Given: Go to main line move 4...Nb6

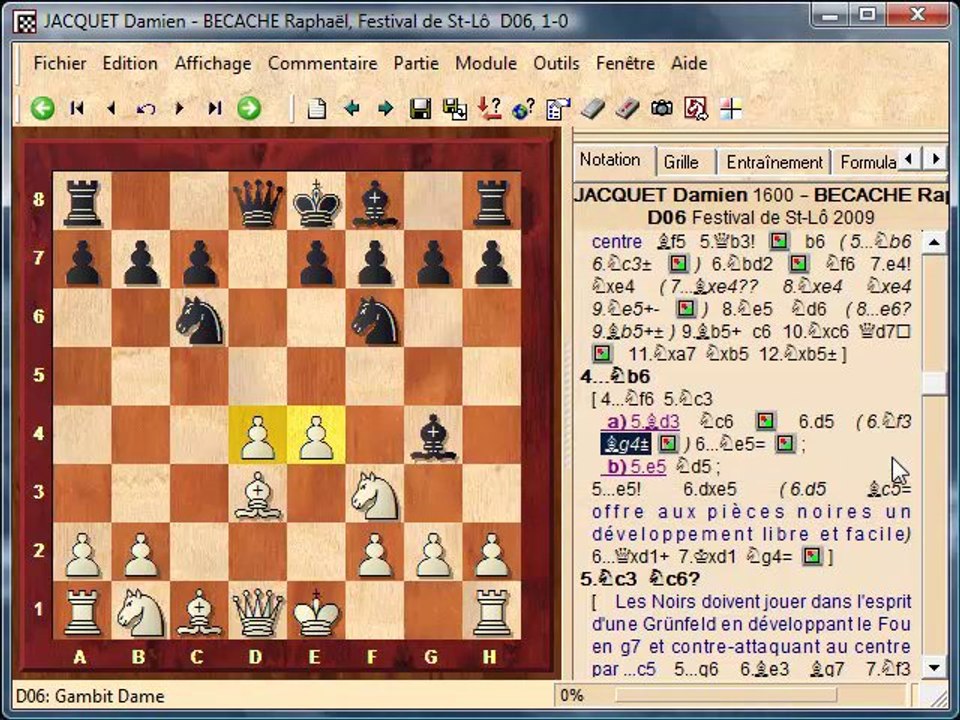Looking at the screenshot, I should 615,376.
